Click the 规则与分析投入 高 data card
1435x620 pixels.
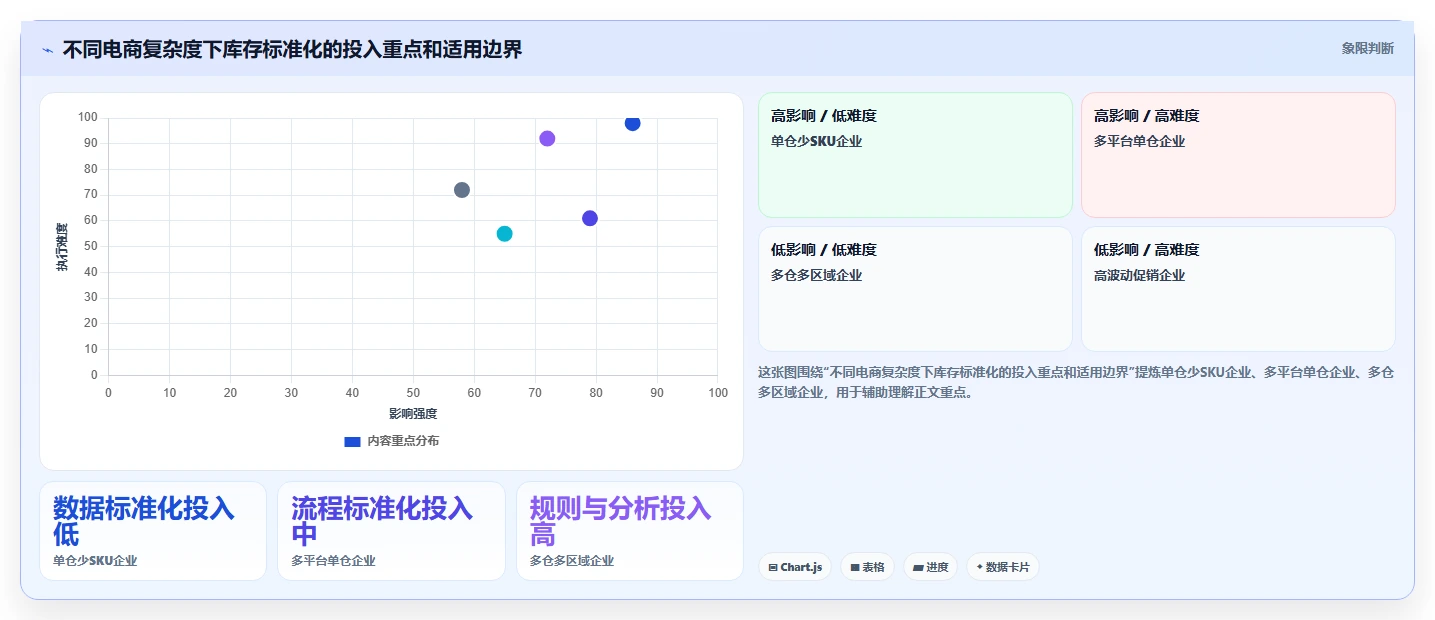pos(630,531)
